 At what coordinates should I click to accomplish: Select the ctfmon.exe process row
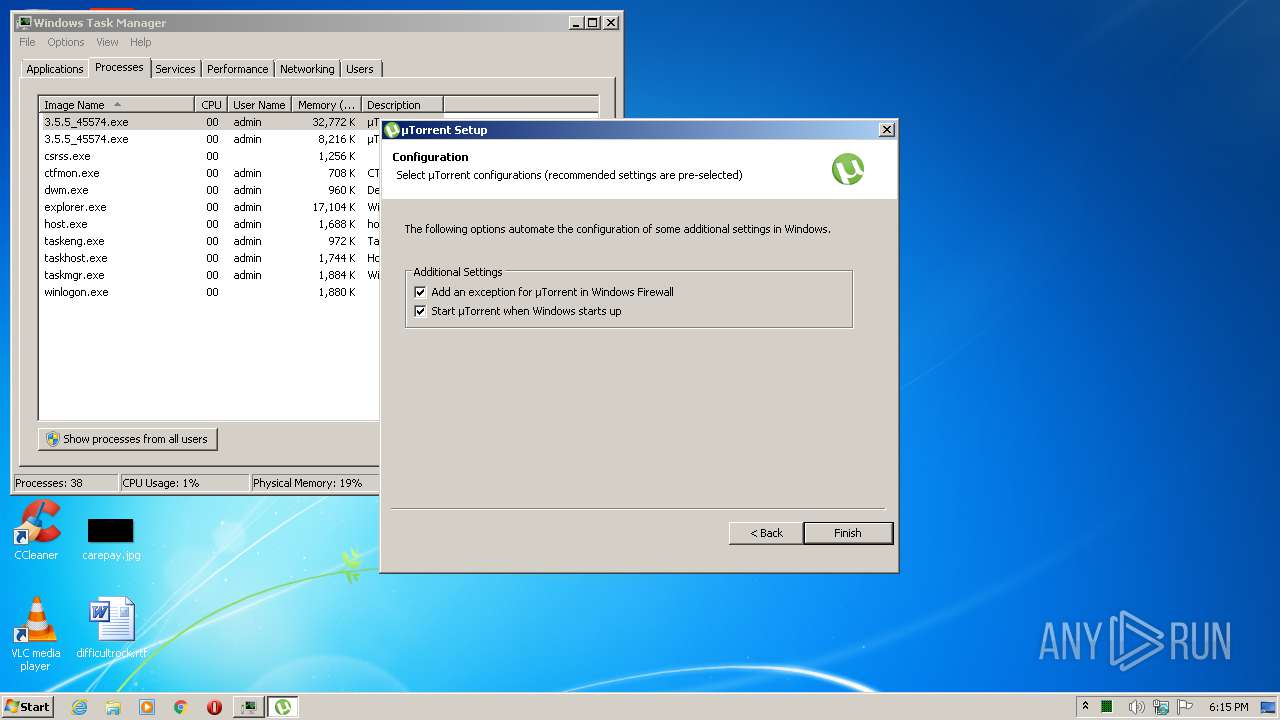pyautogui.click(x=210, y=173)
